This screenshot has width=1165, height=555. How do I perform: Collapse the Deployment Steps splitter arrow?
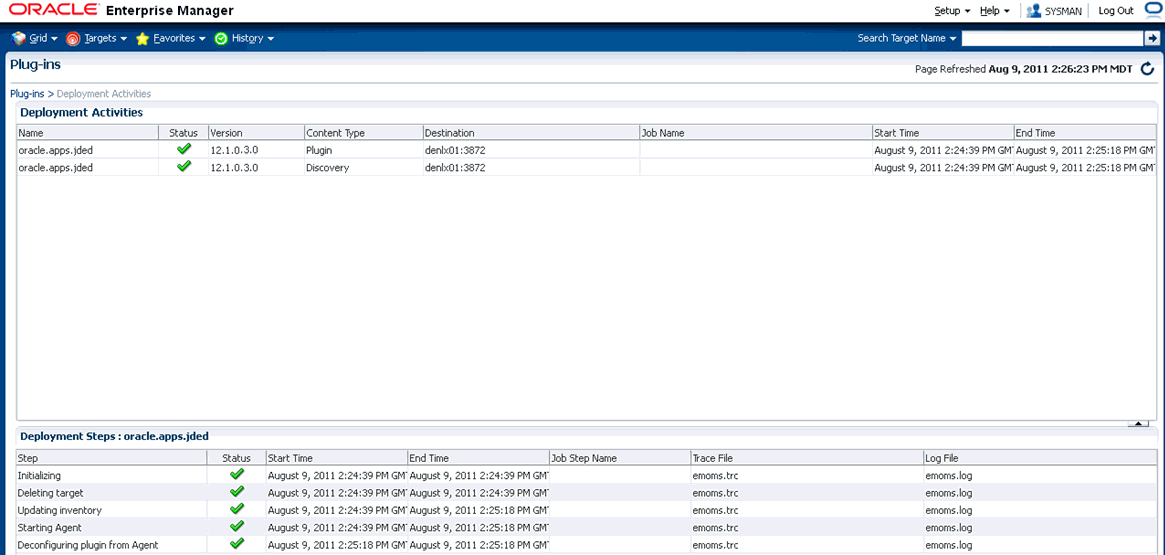(x=1137, y=424)
